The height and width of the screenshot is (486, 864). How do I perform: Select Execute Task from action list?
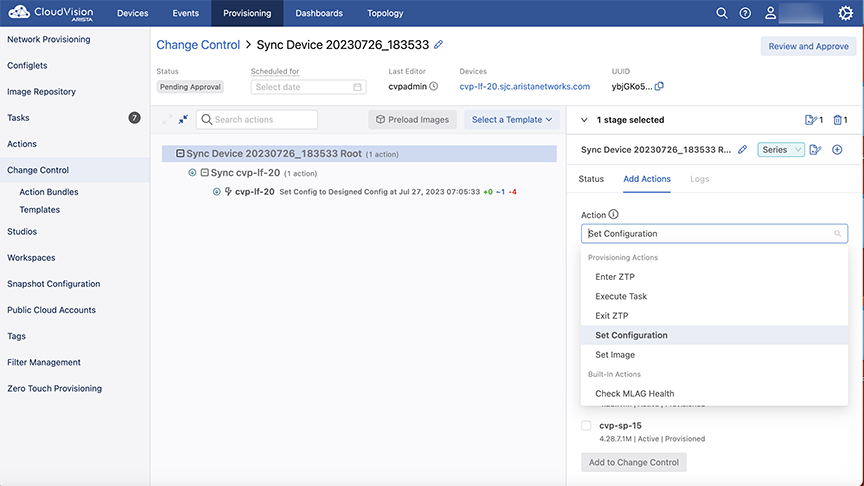(714, 296)
